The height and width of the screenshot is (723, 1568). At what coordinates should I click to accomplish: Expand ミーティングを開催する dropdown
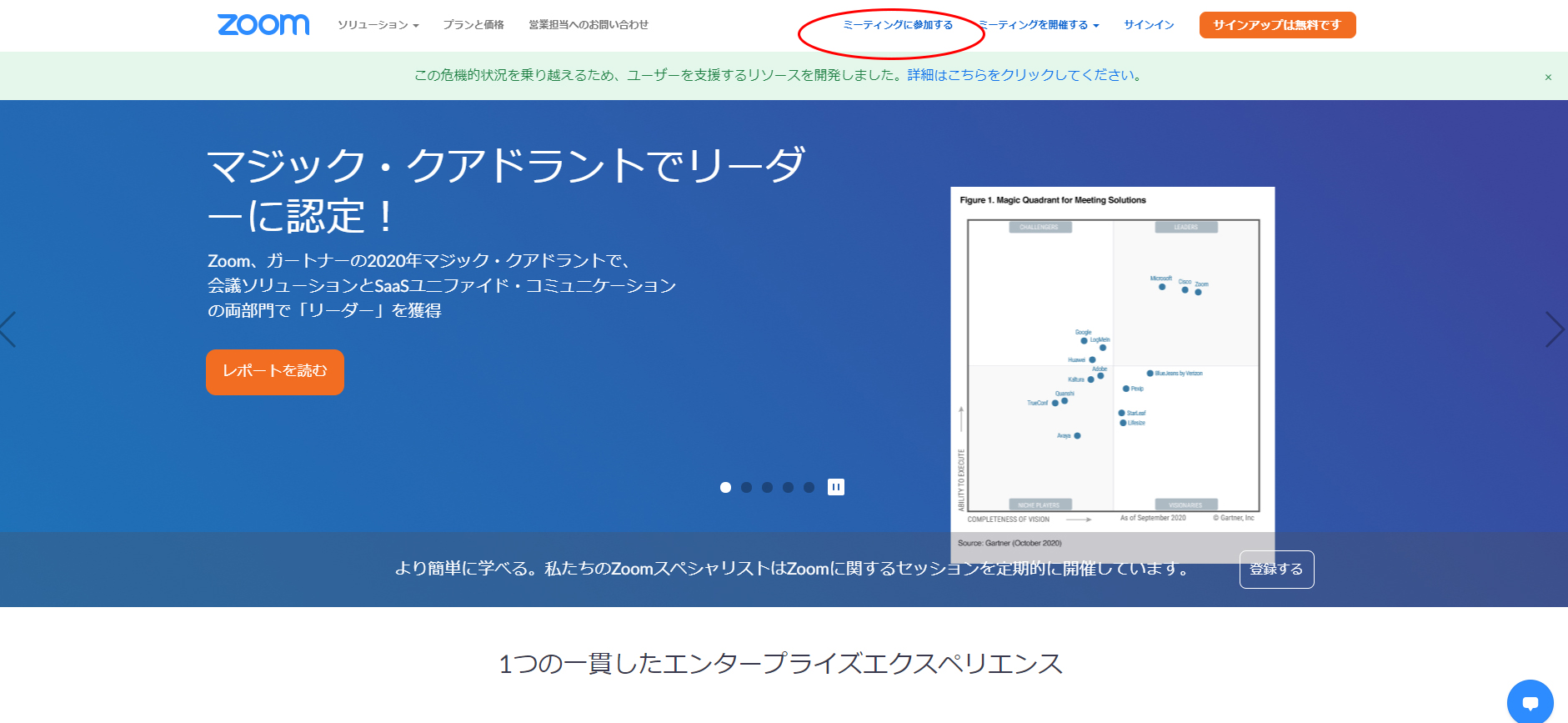[x=1039, y=25]
